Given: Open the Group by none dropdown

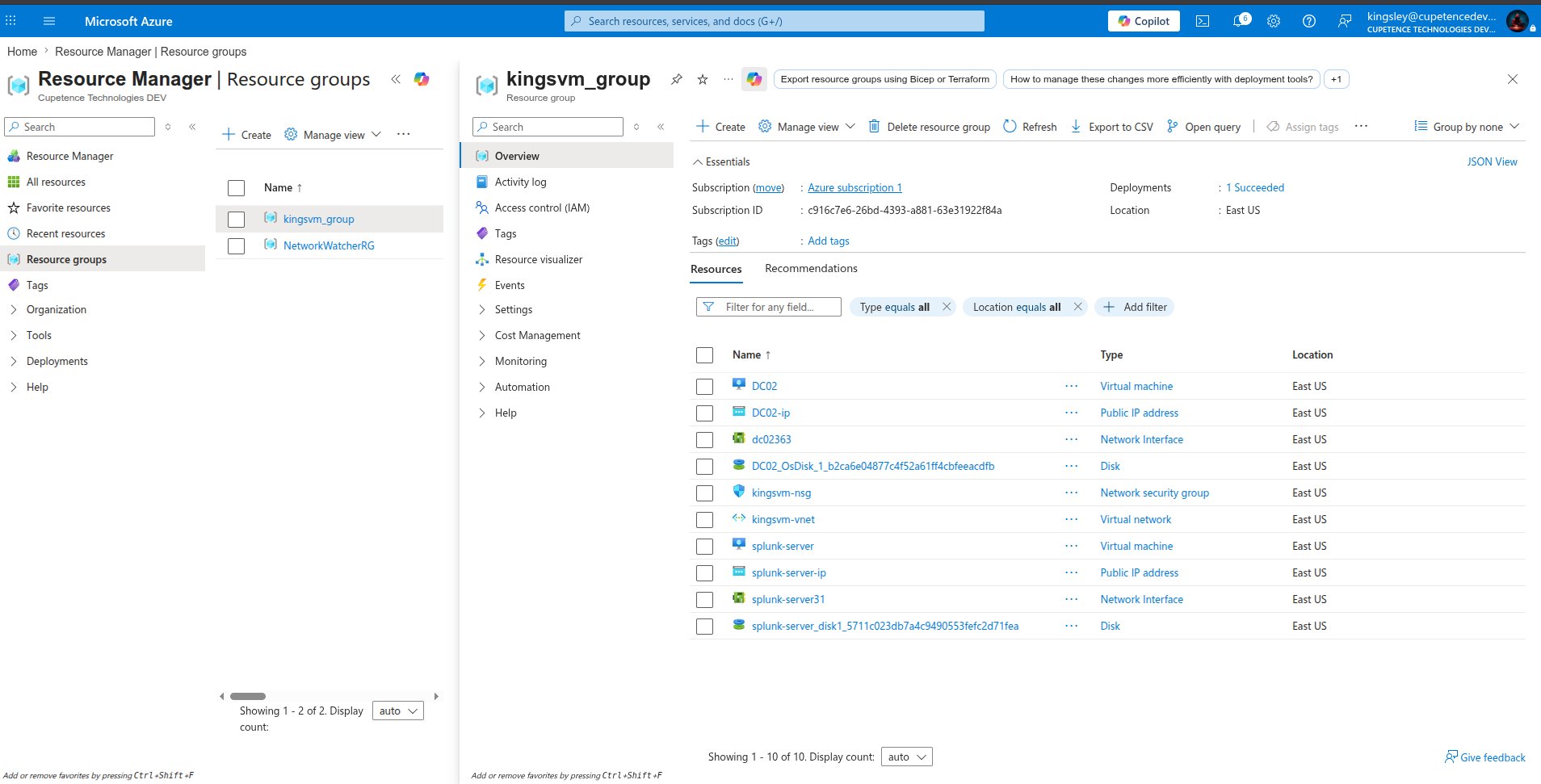Looking at the screenshot, I should [1467, 127].
